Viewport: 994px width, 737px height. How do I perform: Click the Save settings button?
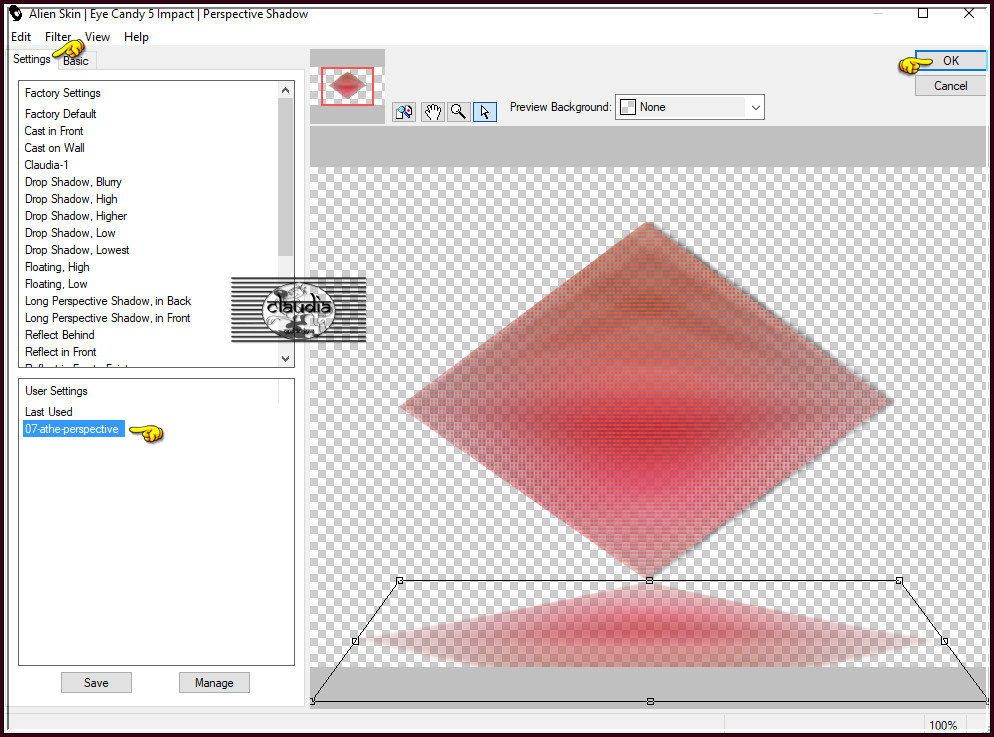(96, 683)
